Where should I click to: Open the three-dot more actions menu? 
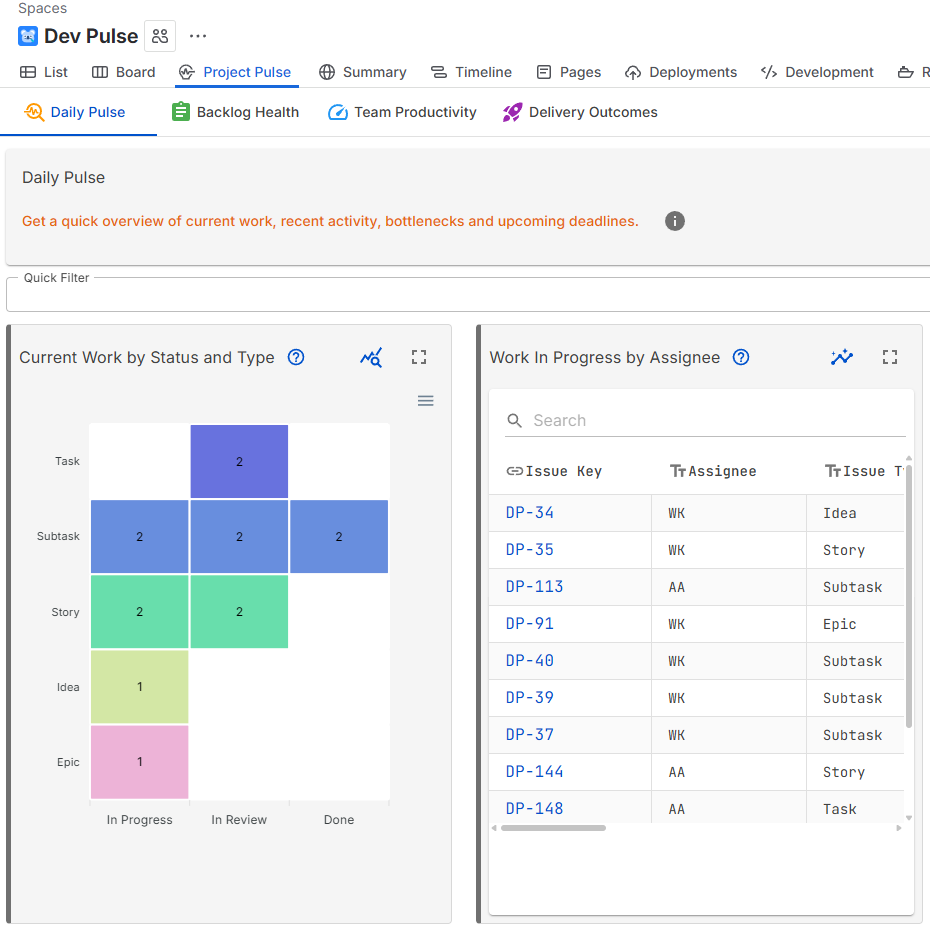tap(198, 36)
